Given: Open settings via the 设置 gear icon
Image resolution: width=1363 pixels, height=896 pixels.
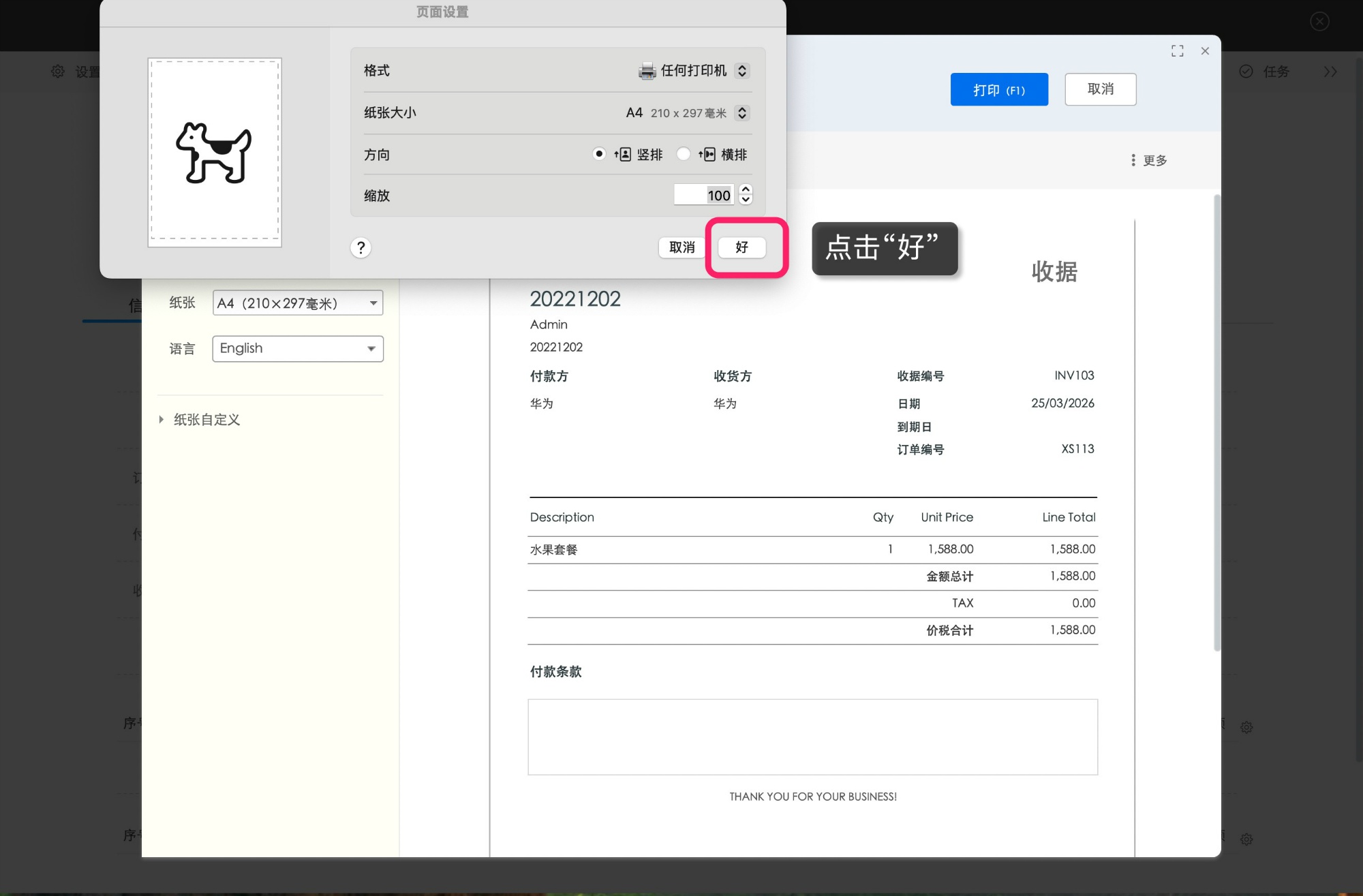Looking at the screenshot, I should pyautogui.click(x=58, y=71).
